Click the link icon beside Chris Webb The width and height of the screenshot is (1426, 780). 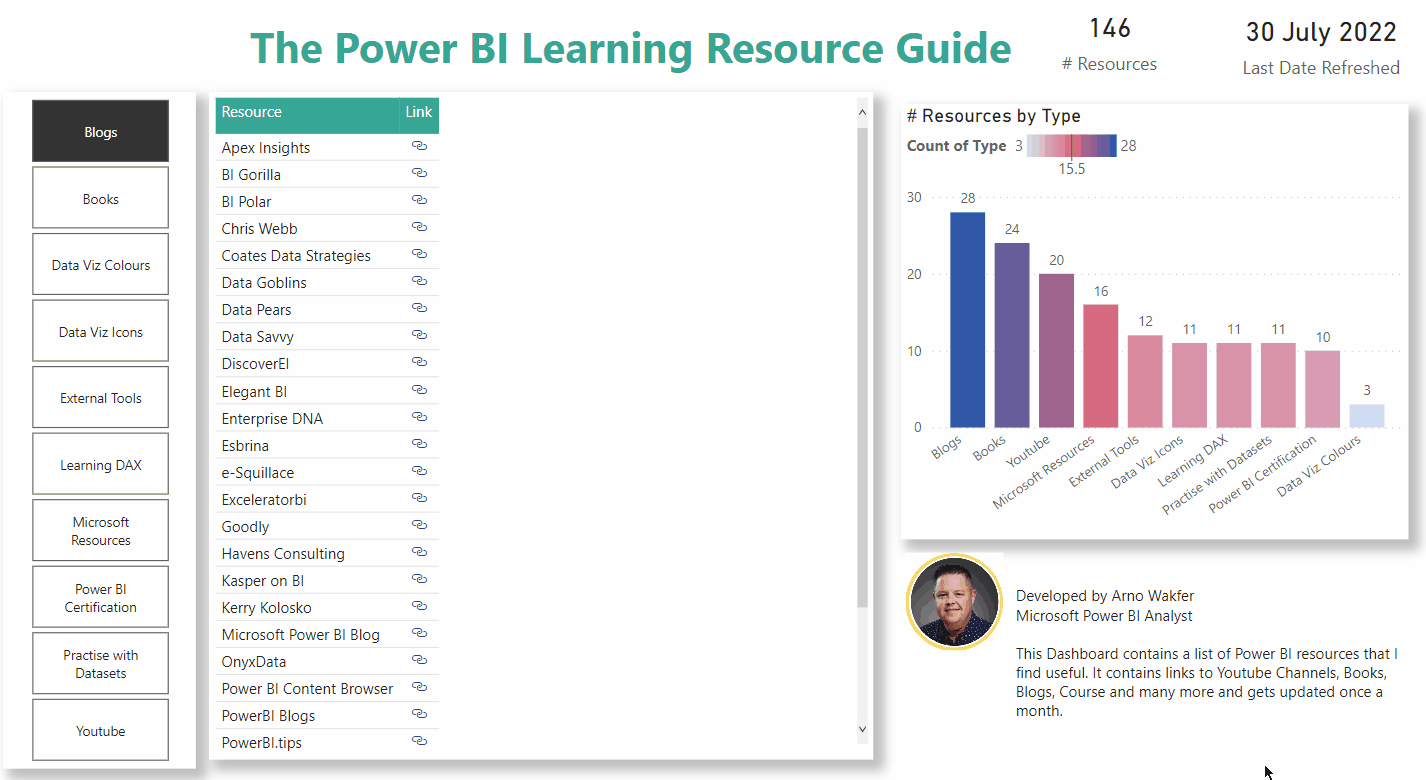[419, 228]
